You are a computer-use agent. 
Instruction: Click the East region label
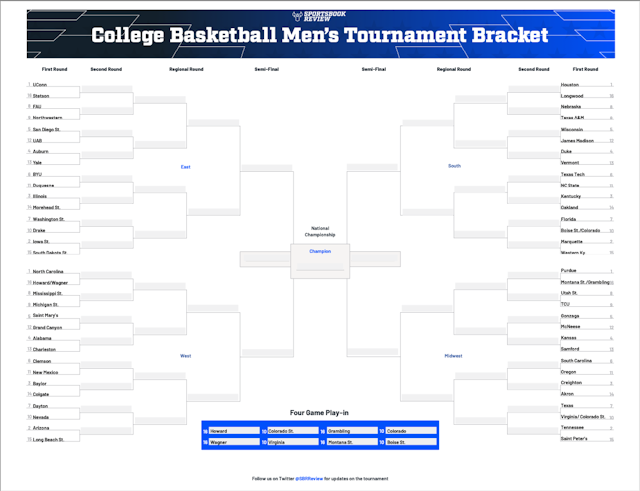pyautogui.click(x=186, y=166)
